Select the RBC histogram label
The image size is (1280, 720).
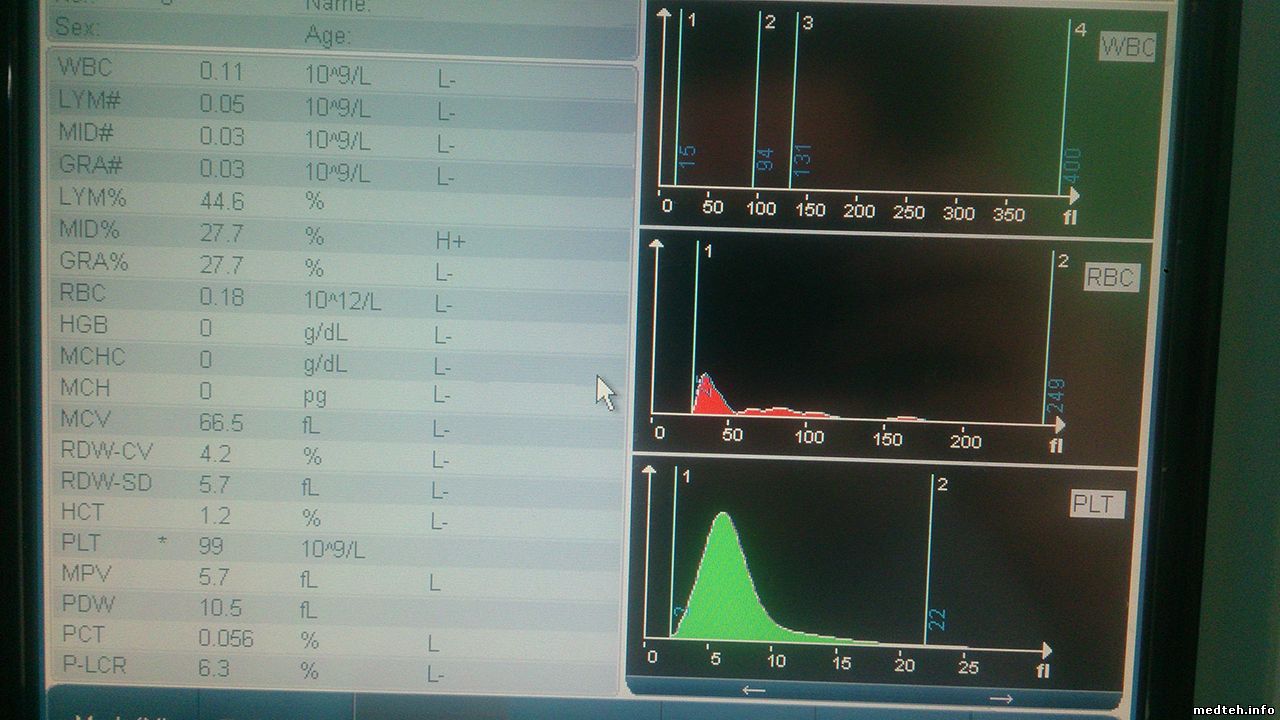point(1111,277)
